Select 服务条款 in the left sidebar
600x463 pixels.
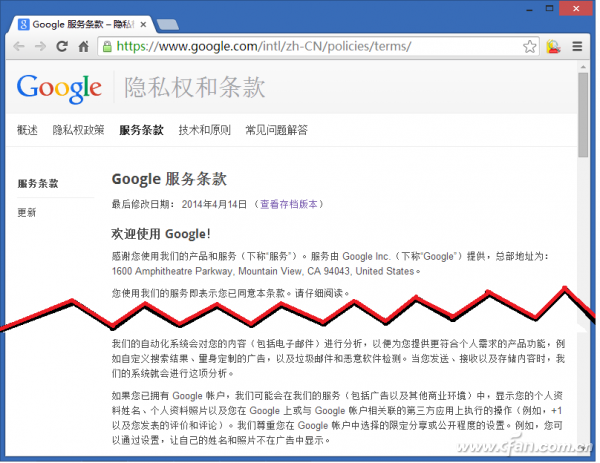click(38, 184)
